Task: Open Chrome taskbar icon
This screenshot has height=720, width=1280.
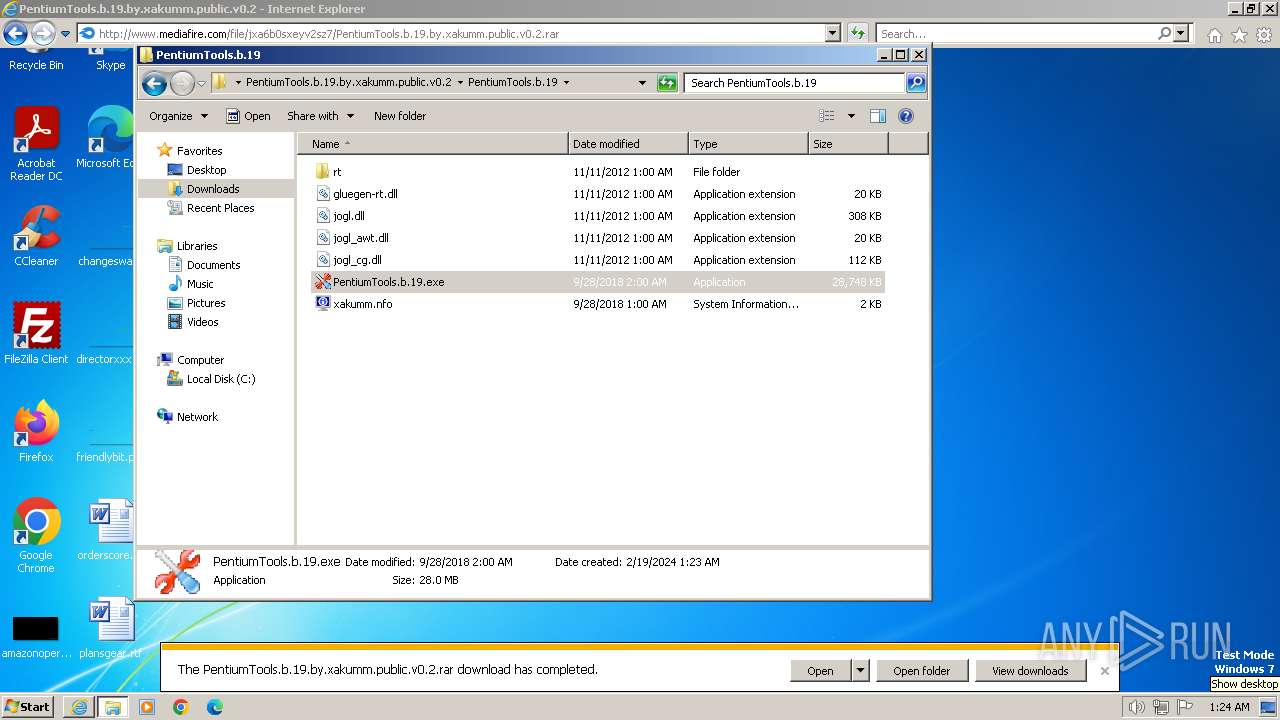Action: (181, 707)
